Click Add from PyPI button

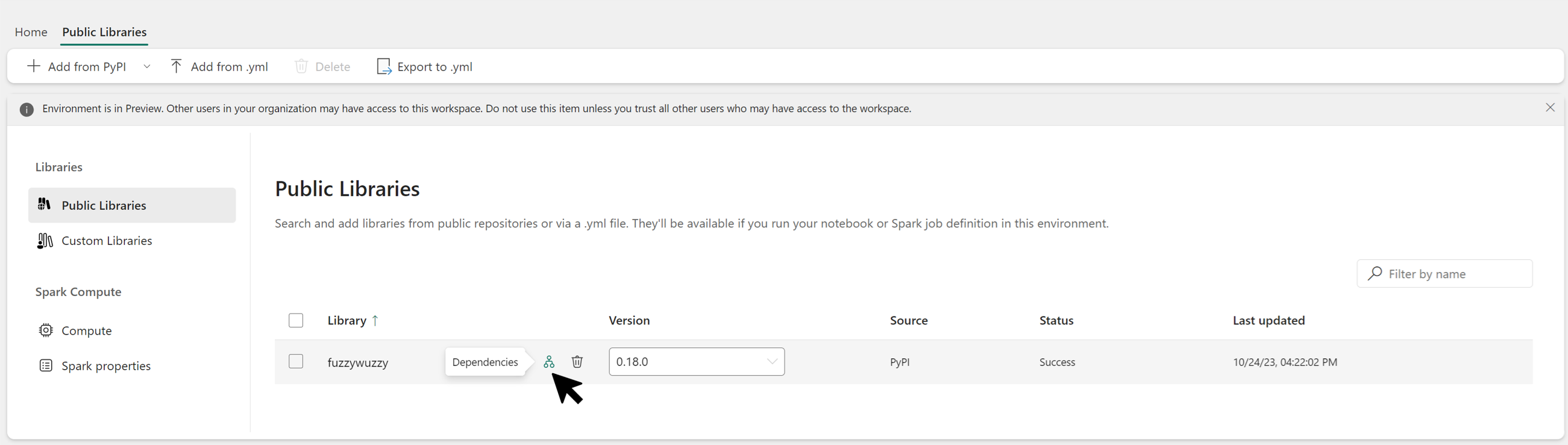[77, 66]
